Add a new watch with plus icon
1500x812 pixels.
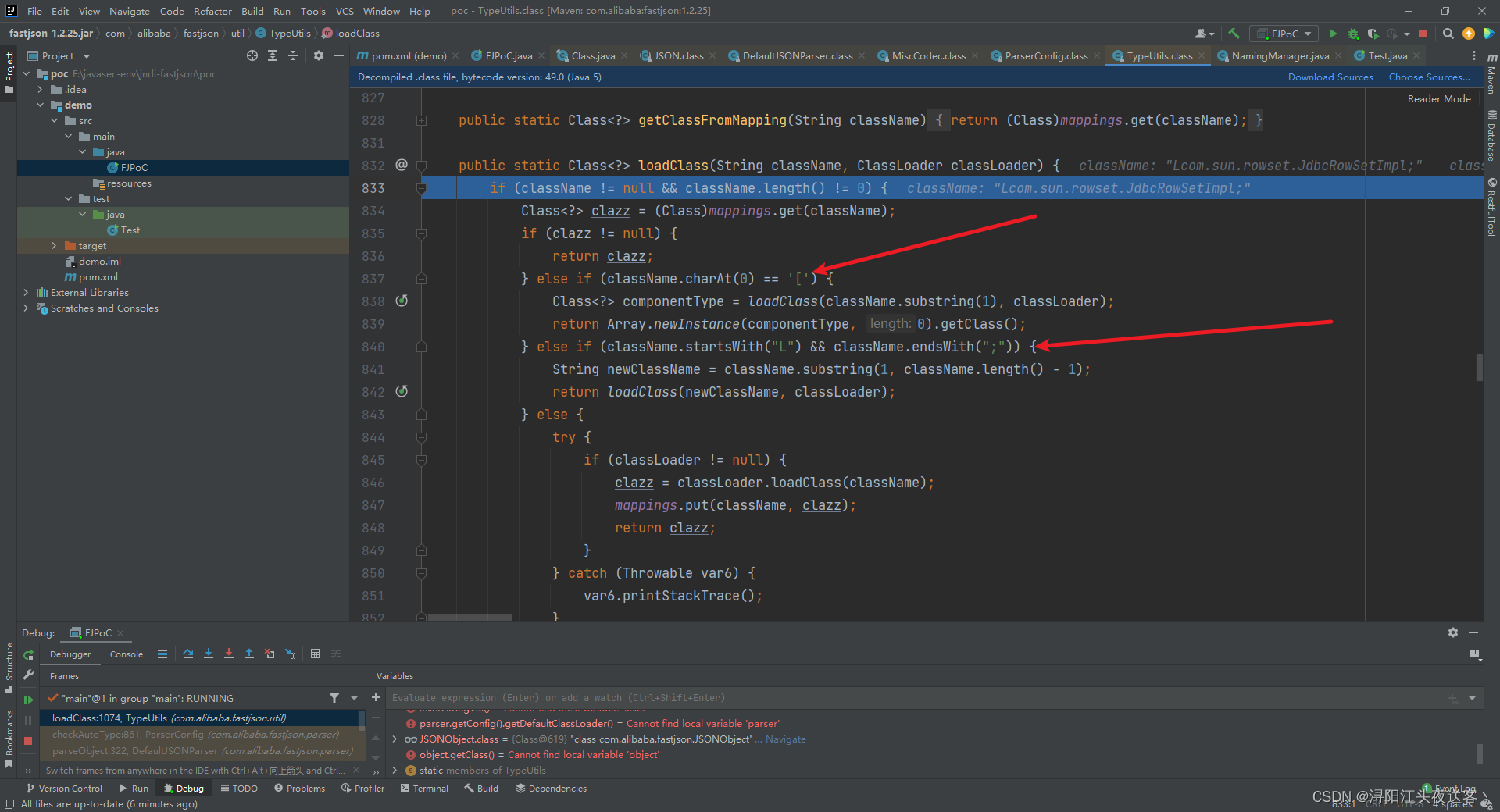376,697
